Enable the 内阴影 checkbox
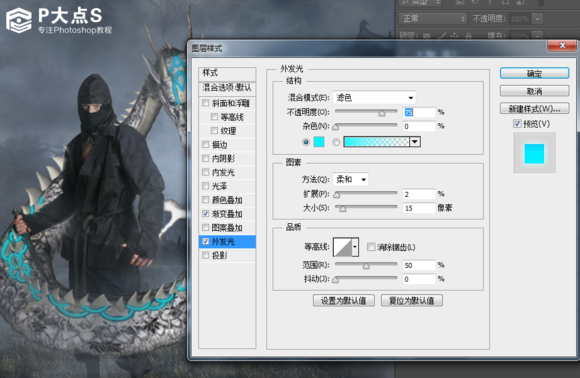580x378 pixels. (206, 158)
